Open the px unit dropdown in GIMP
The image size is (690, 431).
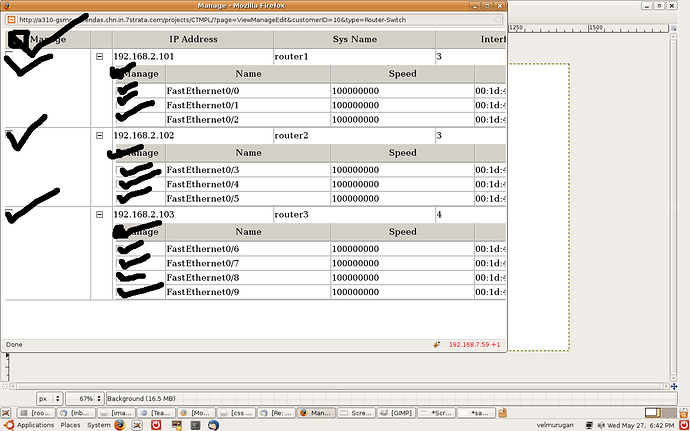click(x=50, y=398)
